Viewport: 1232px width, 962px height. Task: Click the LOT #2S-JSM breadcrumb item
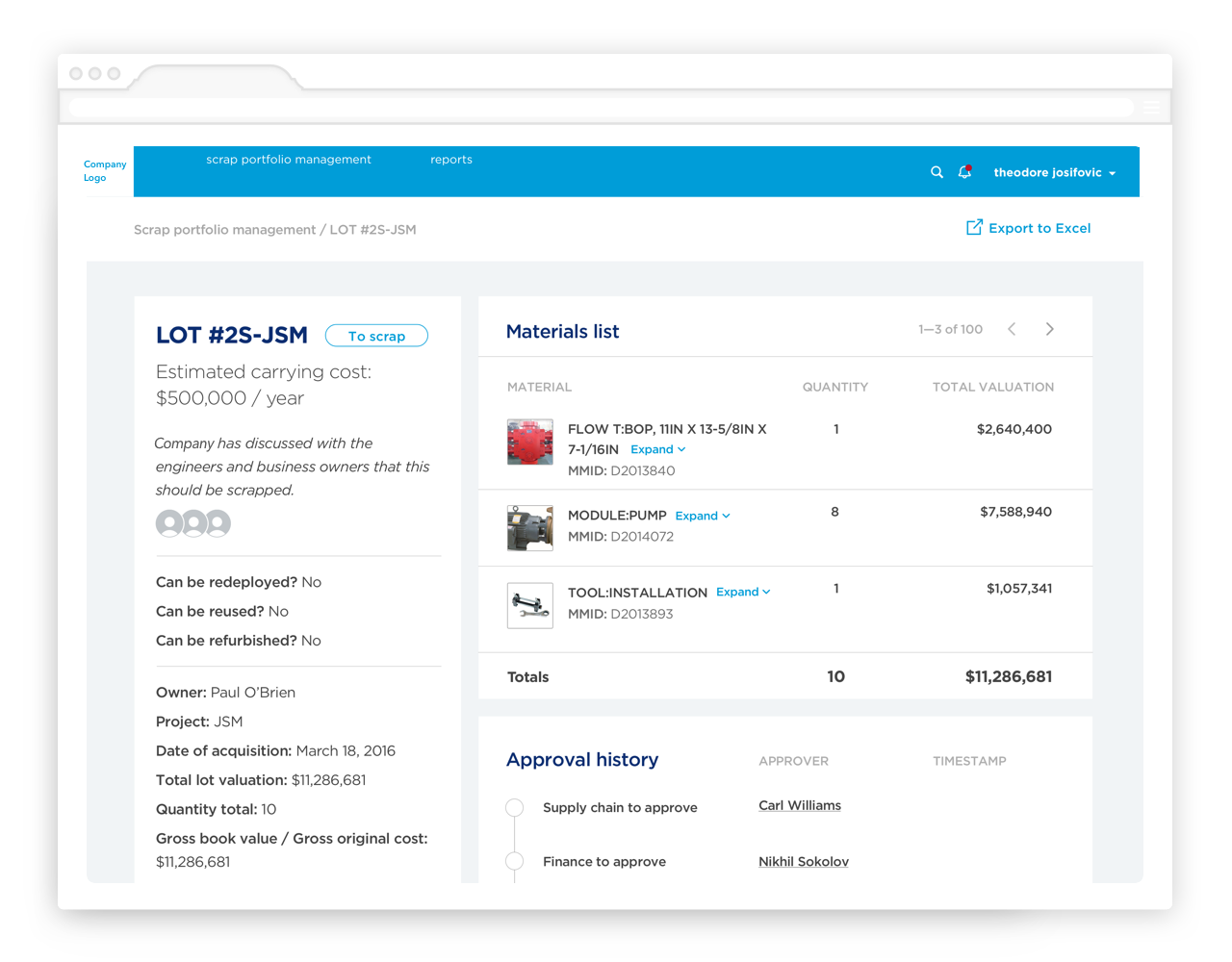(x=373, y=230)
